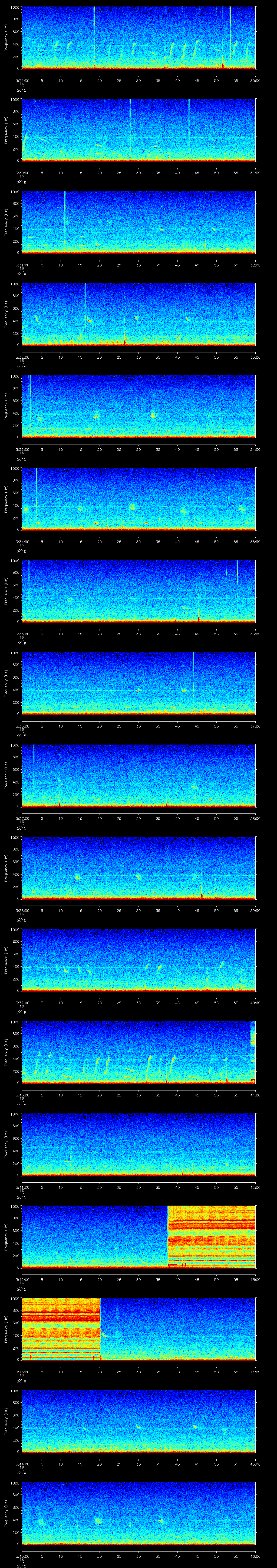The height and width of the screenshot is (1568, 277).
Task: Select the spectrogram plot starting at 3:41:00
Action: [138, 1144]
